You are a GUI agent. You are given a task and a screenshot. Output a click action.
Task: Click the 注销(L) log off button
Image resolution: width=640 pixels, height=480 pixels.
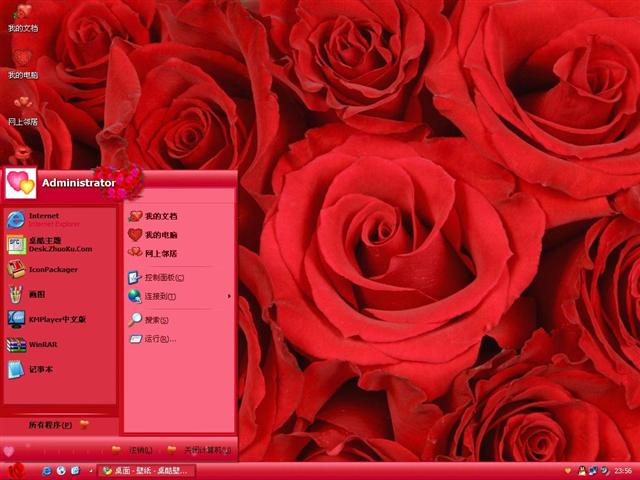(x=132, y=450)
